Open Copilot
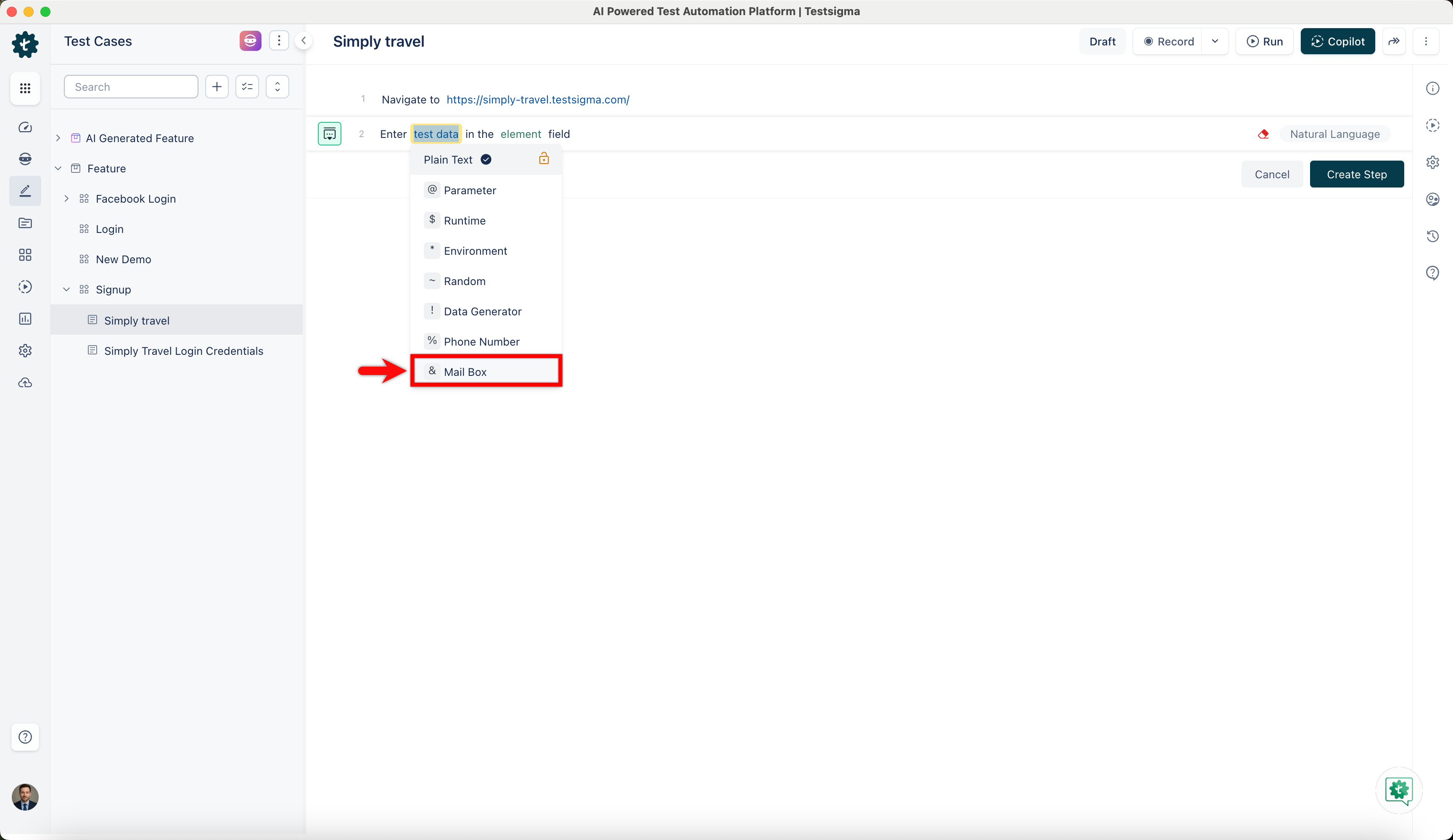This screenshot has width=1453, height=840. (1338, 42)
